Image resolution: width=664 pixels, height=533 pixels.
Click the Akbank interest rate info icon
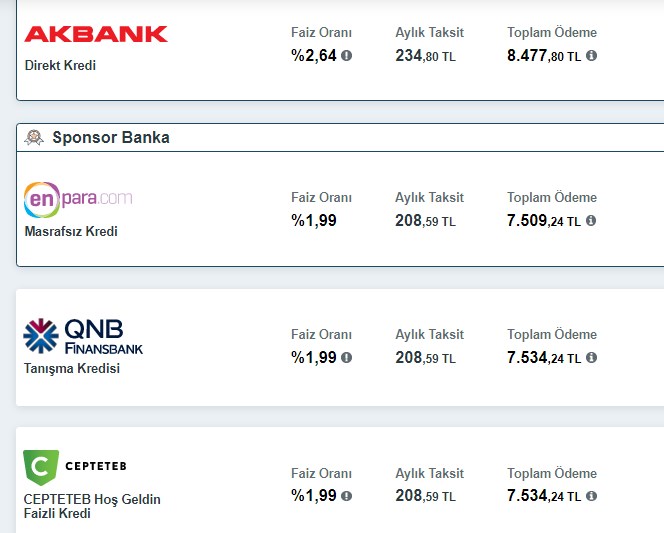point(346,55)
